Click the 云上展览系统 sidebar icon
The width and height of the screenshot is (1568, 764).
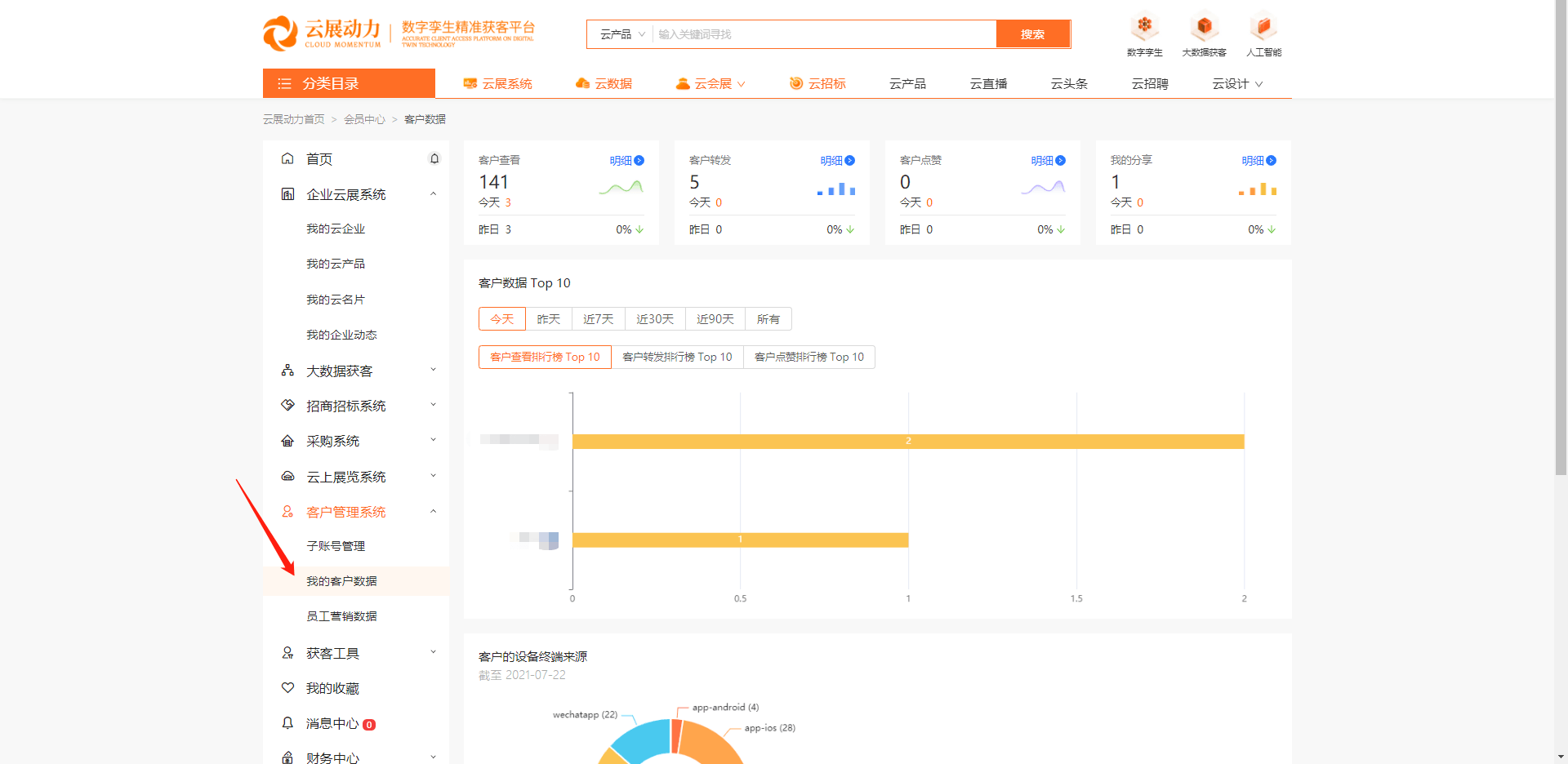pyautogui.click(x=287, y=476)
